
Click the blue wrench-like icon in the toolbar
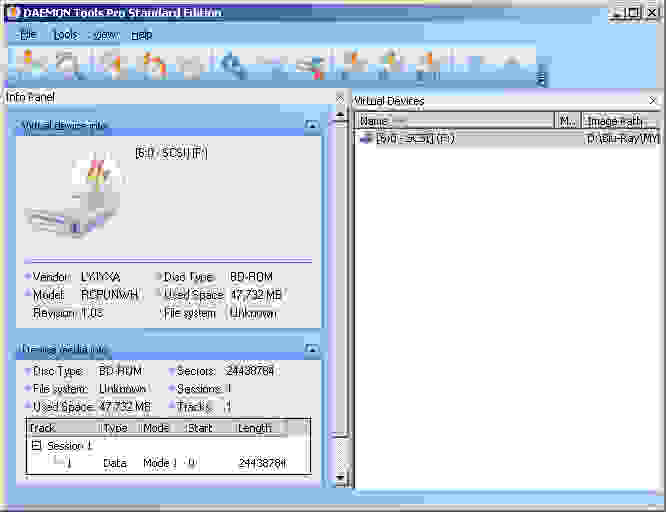[x=233, y=65]
